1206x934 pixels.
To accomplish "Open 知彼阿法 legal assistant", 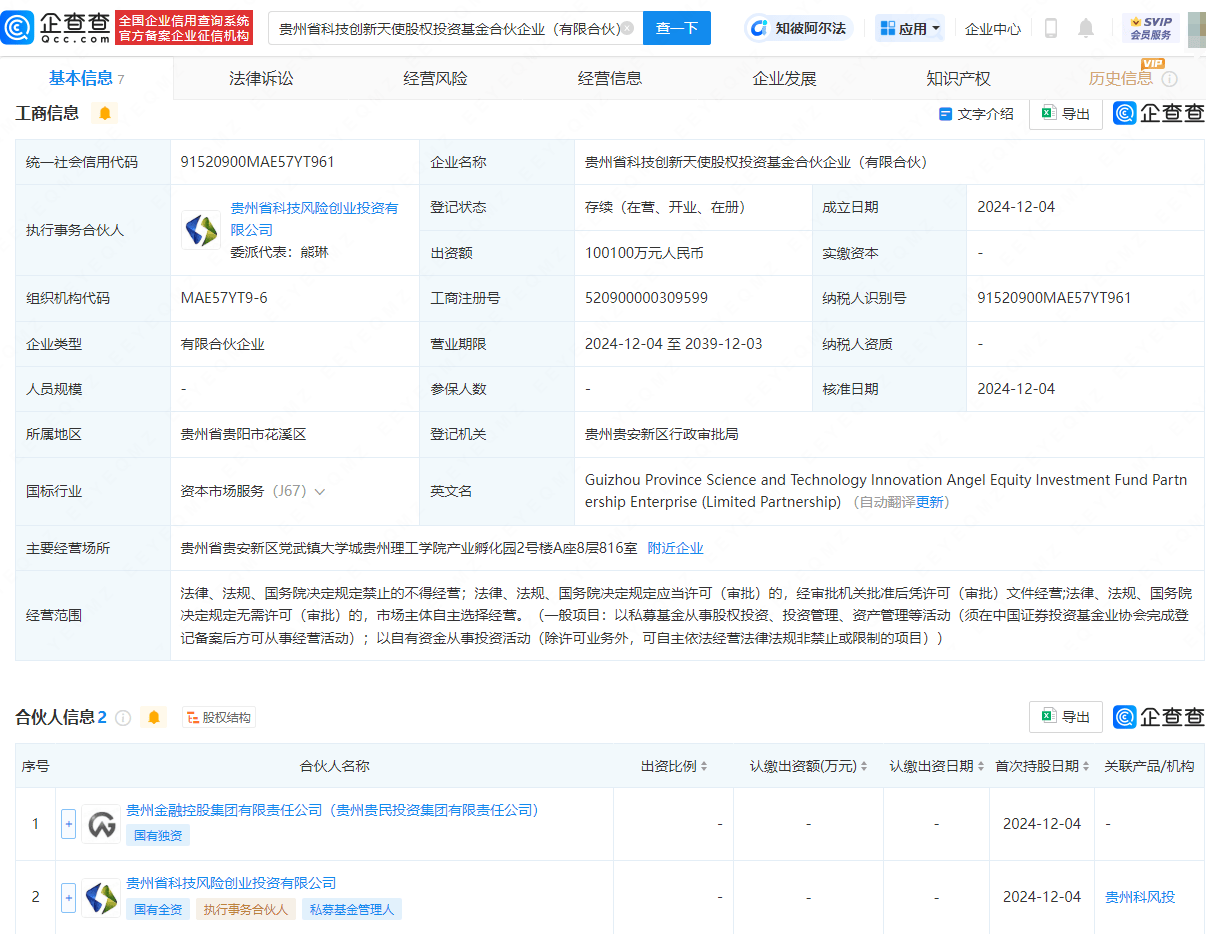I will (x=798, y=28).
